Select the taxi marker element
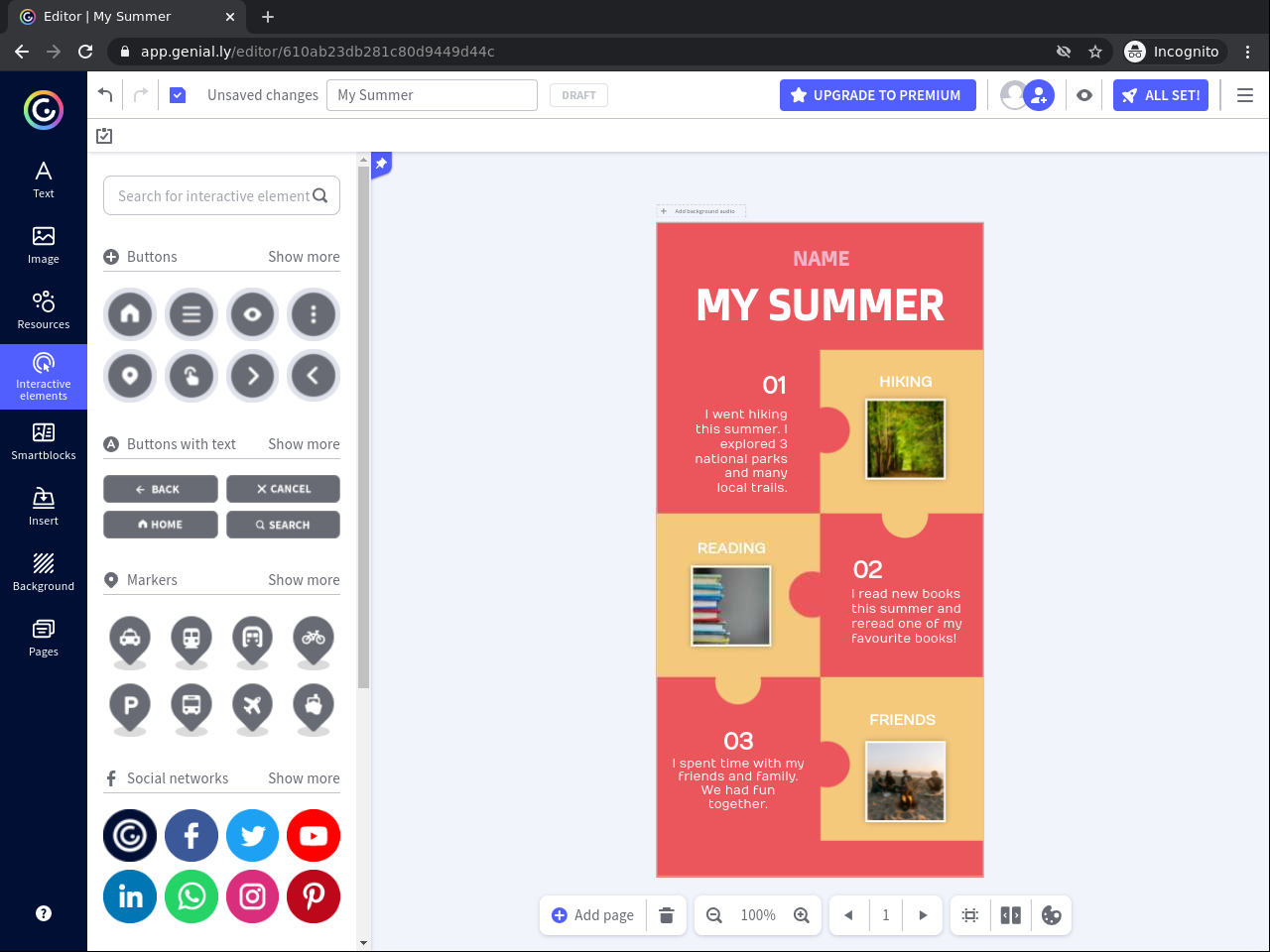The image size is (1270, 952). 130,642
